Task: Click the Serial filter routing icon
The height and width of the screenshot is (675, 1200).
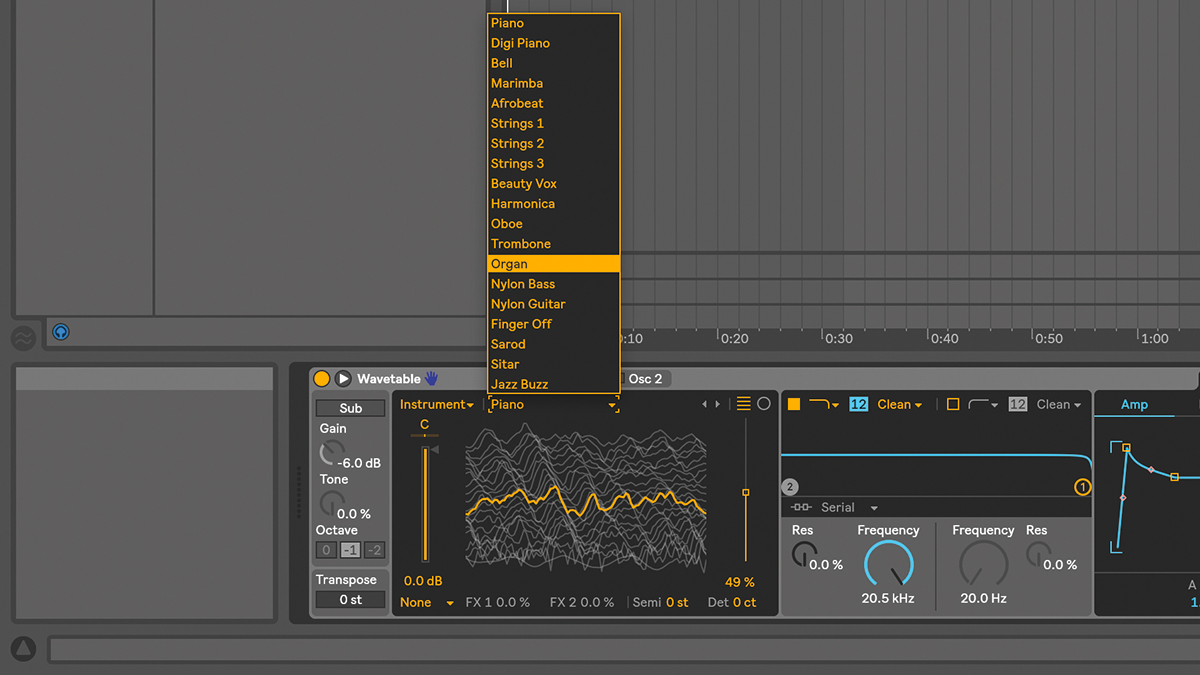Action: (801, 508)
